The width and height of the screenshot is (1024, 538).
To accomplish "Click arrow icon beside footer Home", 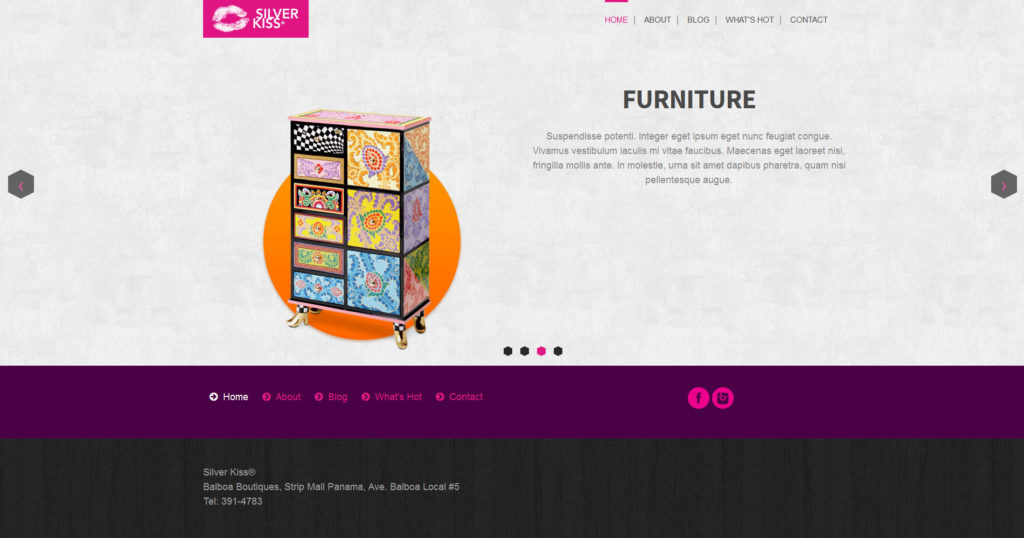I will (214, 397).
